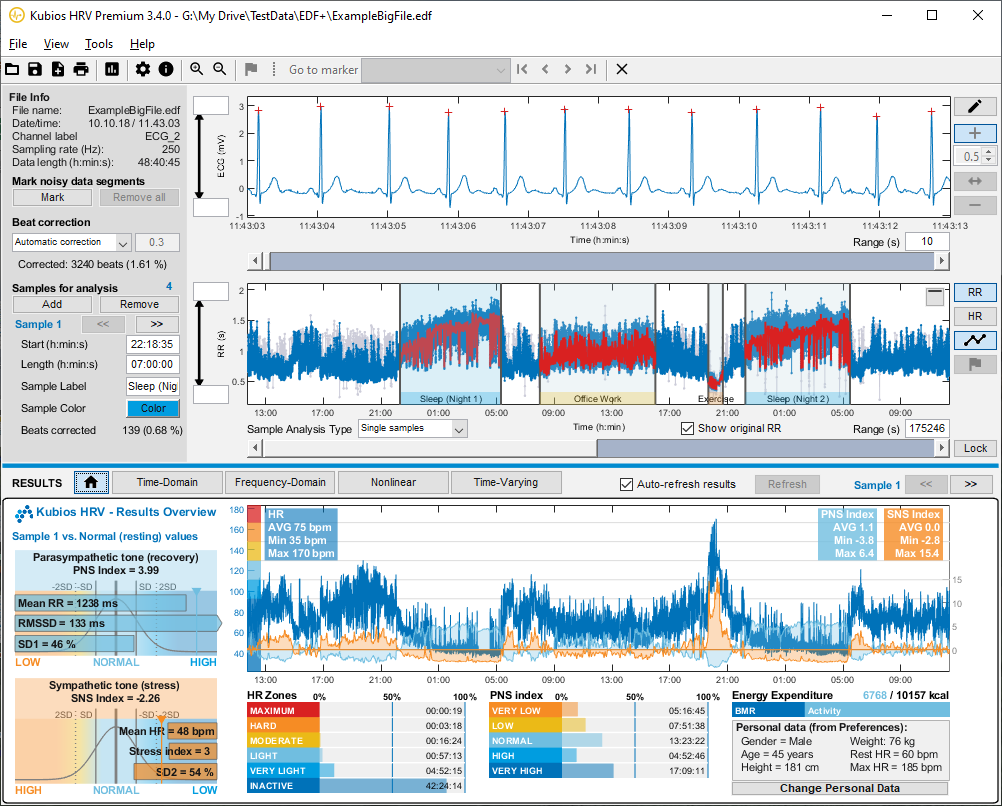This screenshot has height=806, width=1002.
Task: Open the Help menu
Action: tap(142, 43)
